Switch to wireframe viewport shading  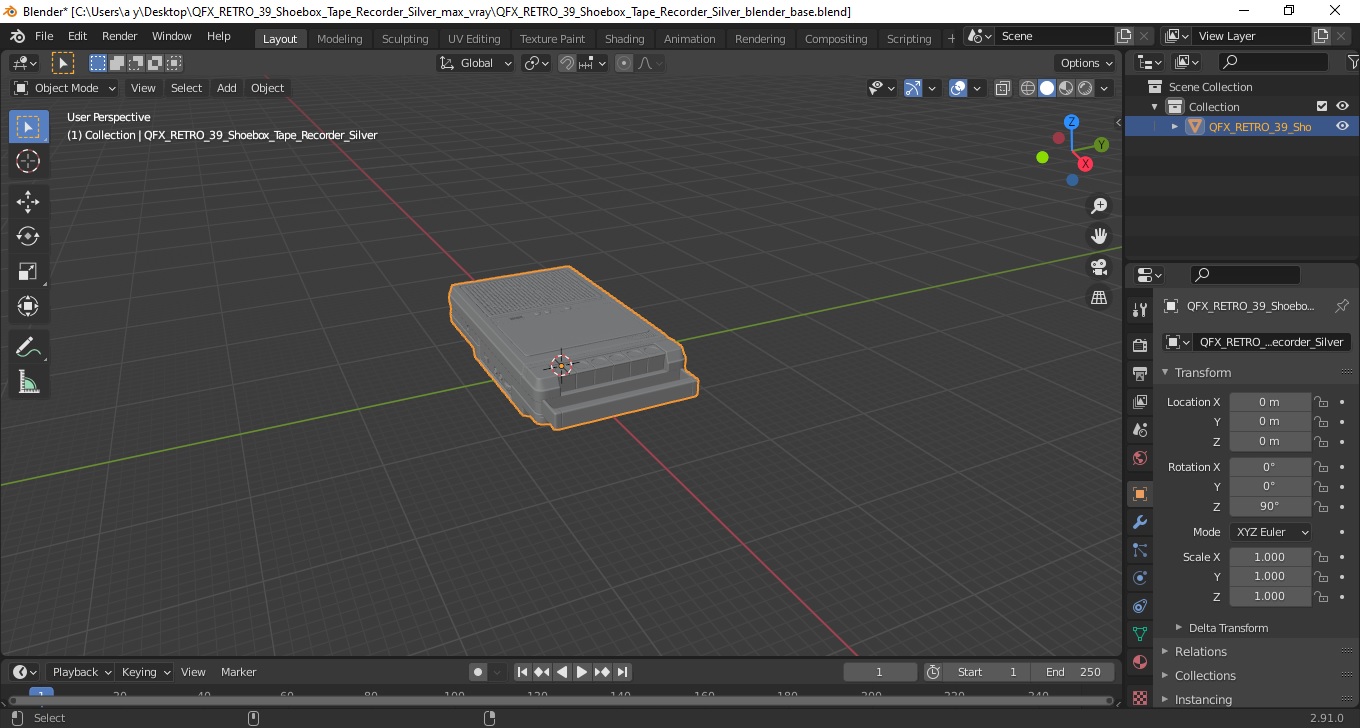(1028, 88)
